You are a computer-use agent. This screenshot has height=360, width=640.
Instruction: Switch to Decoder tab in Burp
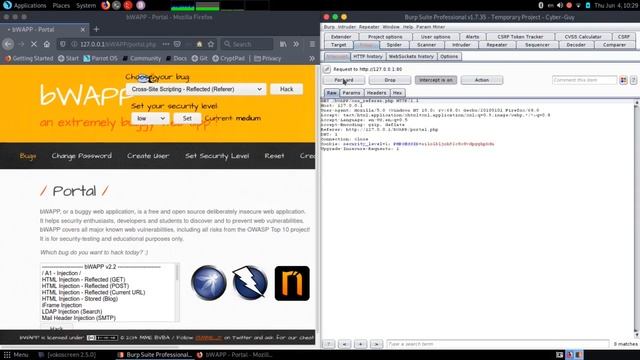(576, 45)
